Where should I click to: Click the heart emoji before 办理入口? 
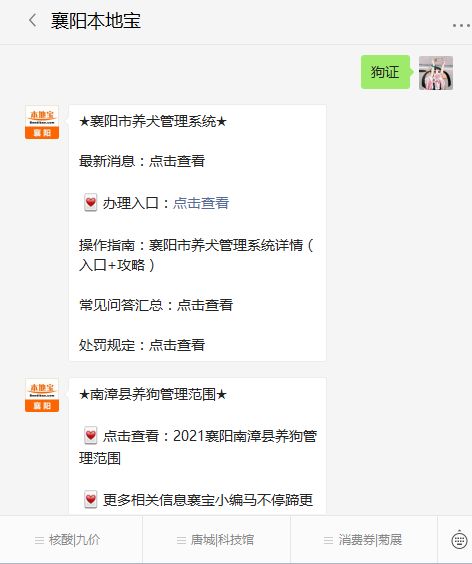pos(90,203)
